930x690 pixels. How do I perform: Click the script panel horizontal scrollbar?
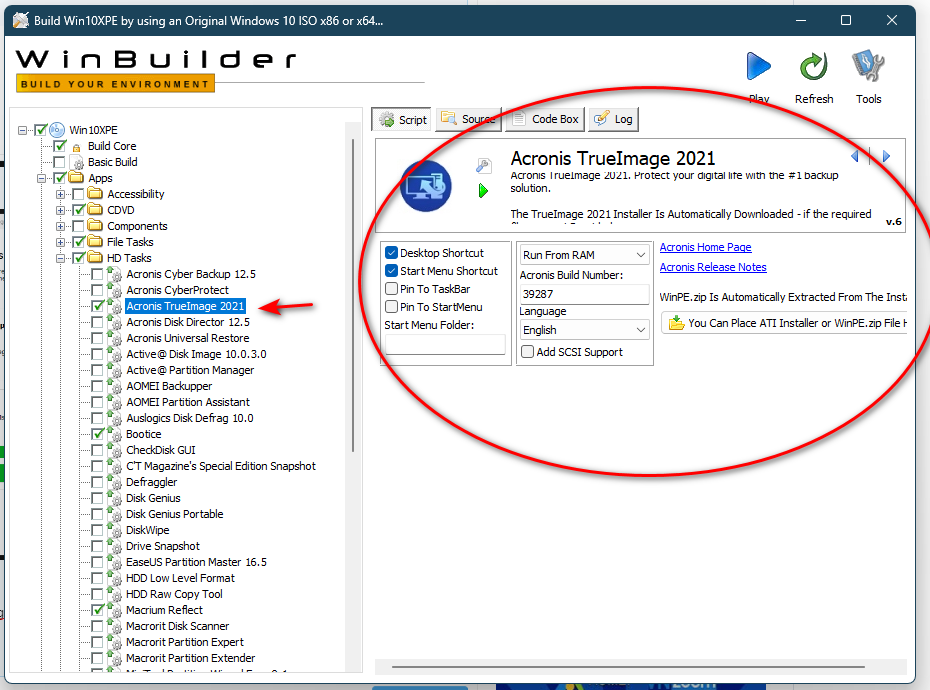(628, 666)
